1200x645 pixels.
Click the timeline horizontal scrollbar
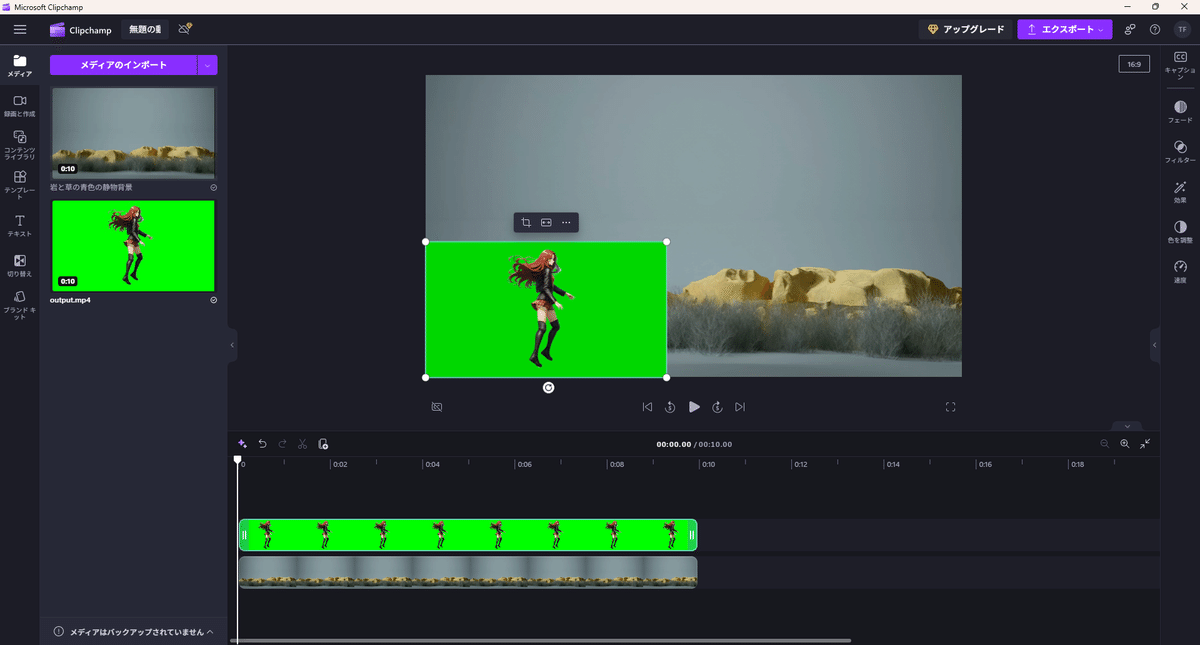pyautogui.click(x=540, y=640)
